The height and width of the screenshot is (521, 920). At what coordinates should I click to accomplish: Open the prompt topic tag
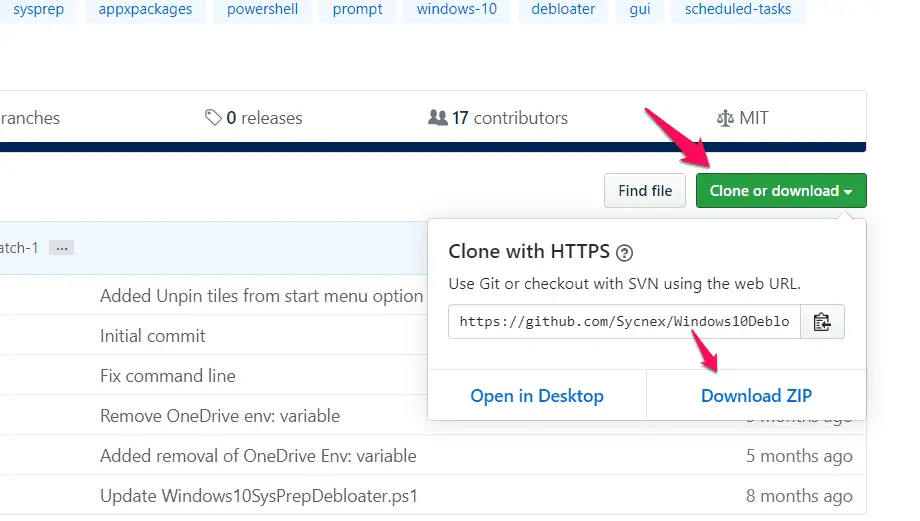[x=357, y=9]
